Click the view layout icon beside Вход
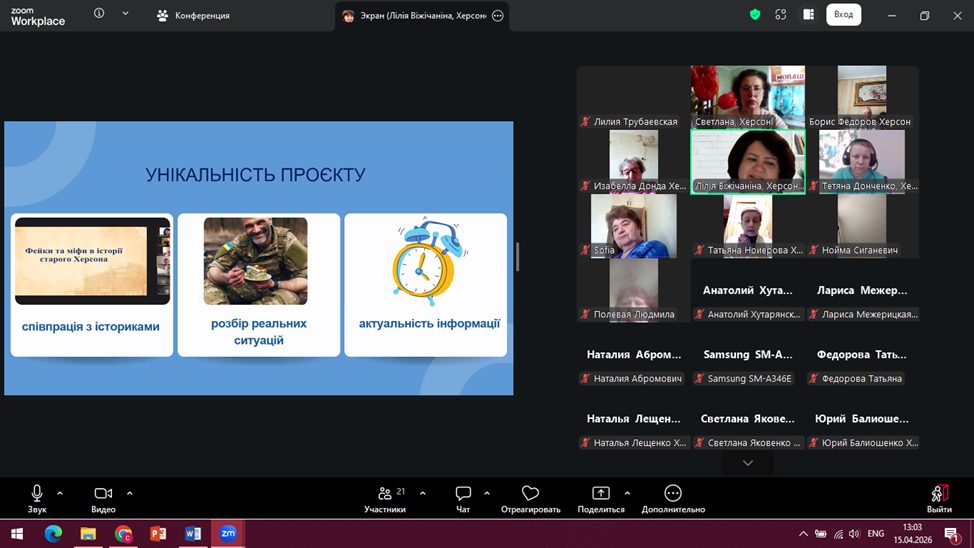 pos(807,15)
